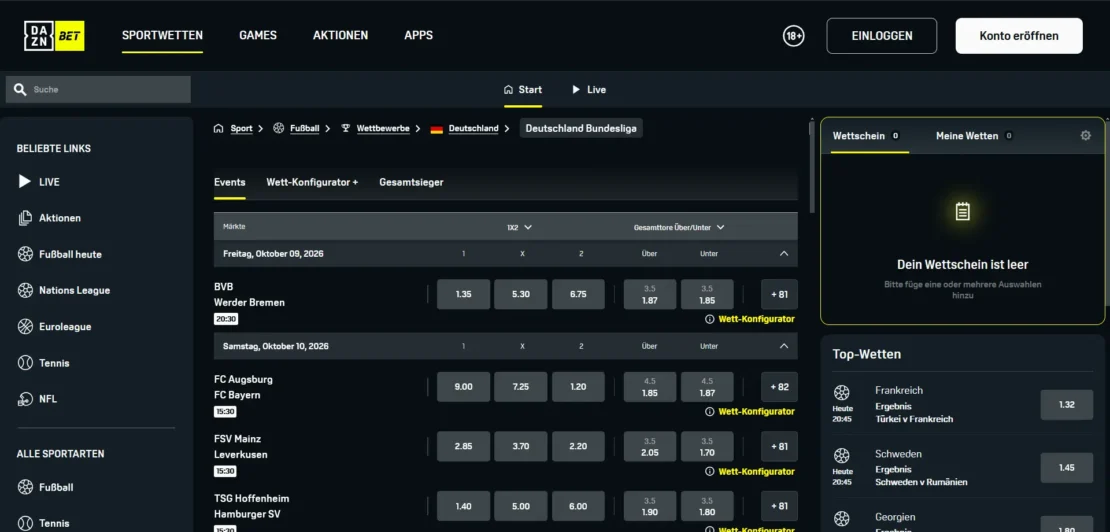Screen dimensions: 1110x532
Task: Click the EINLOGGEN button
Action: point(881,36)
